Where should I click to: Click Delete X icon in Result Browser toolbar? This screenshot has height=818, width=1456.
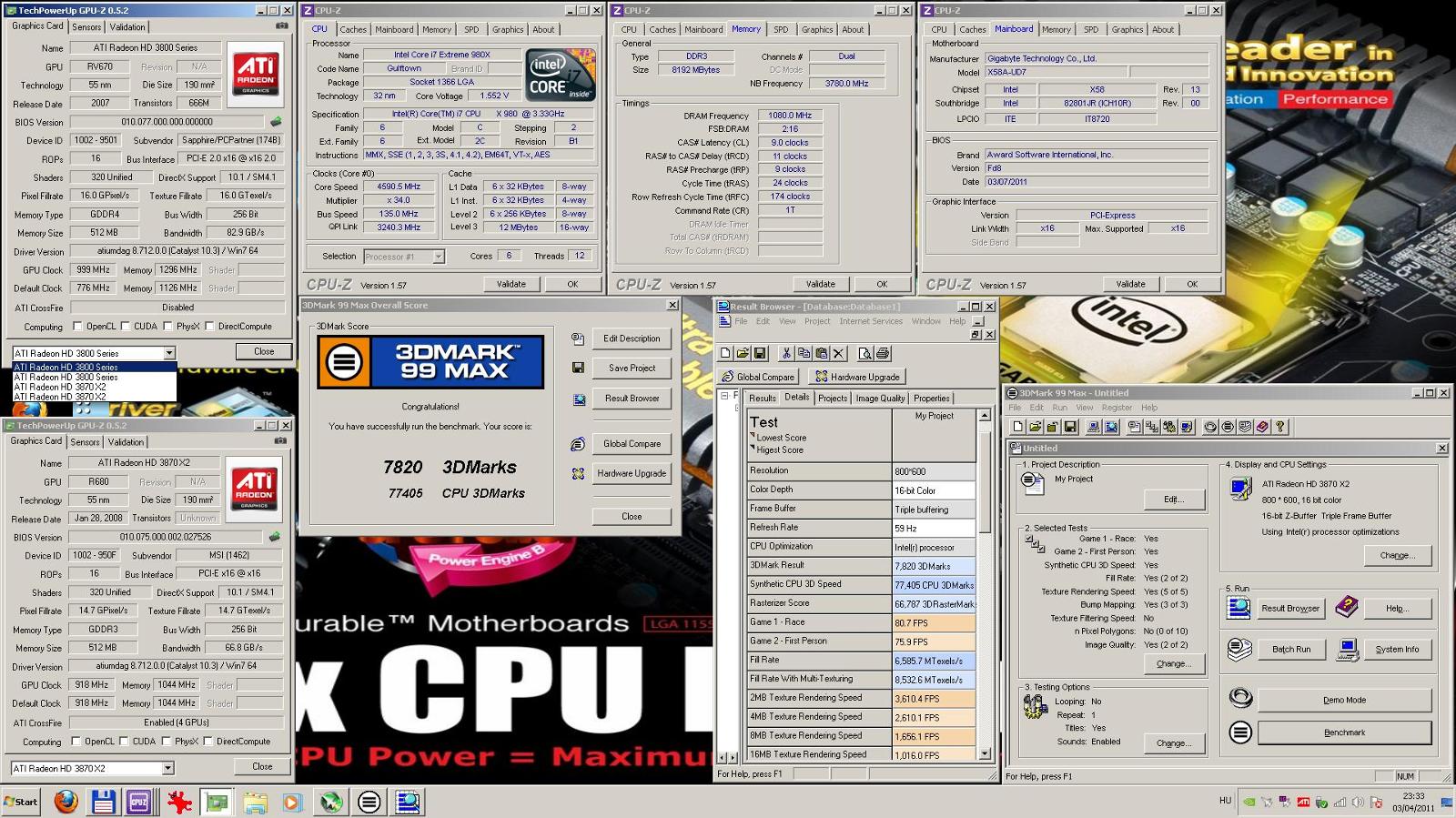838,353
